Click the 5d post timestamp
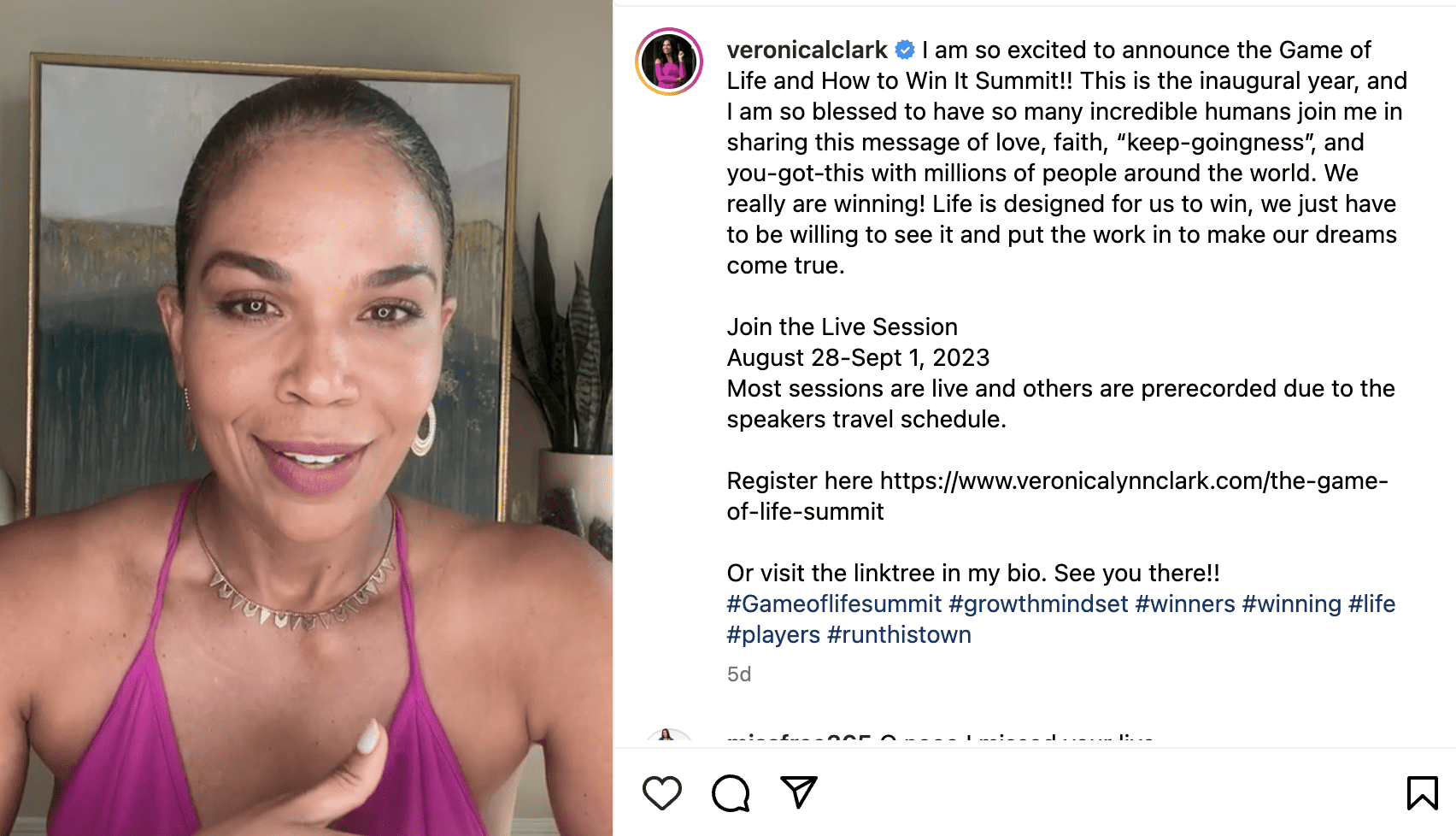 [739, 674]
